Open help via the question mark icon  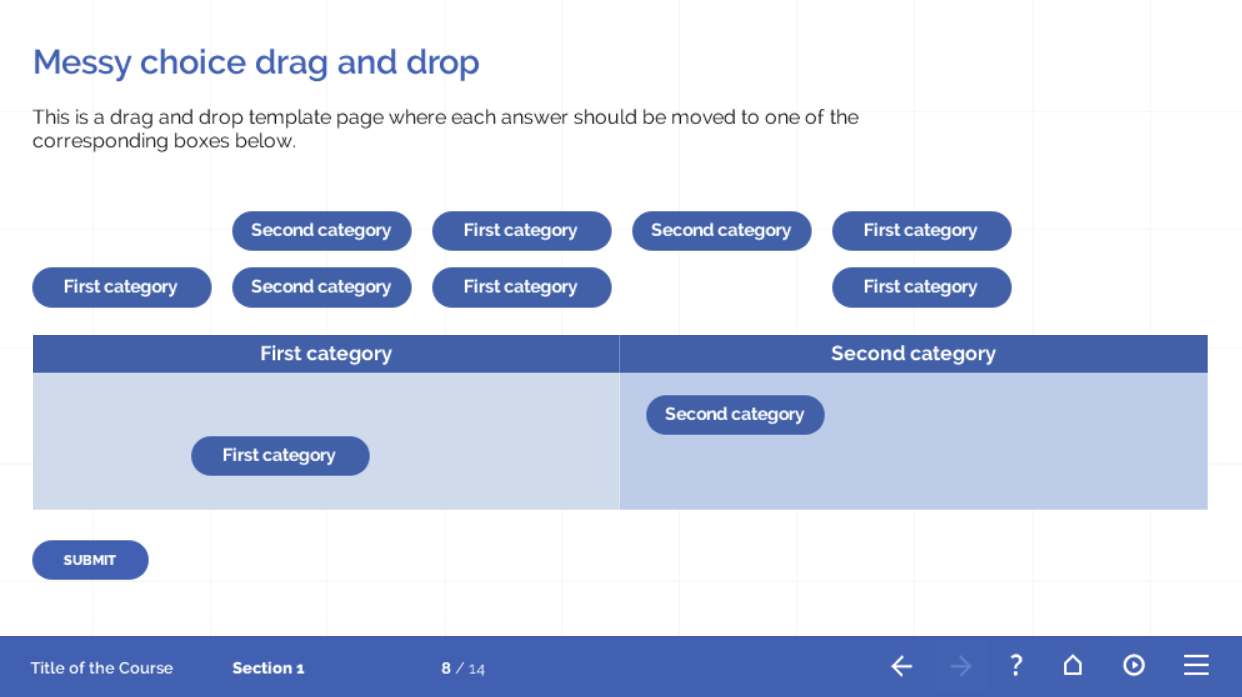pyautogui.click(x=1016, y=665)
